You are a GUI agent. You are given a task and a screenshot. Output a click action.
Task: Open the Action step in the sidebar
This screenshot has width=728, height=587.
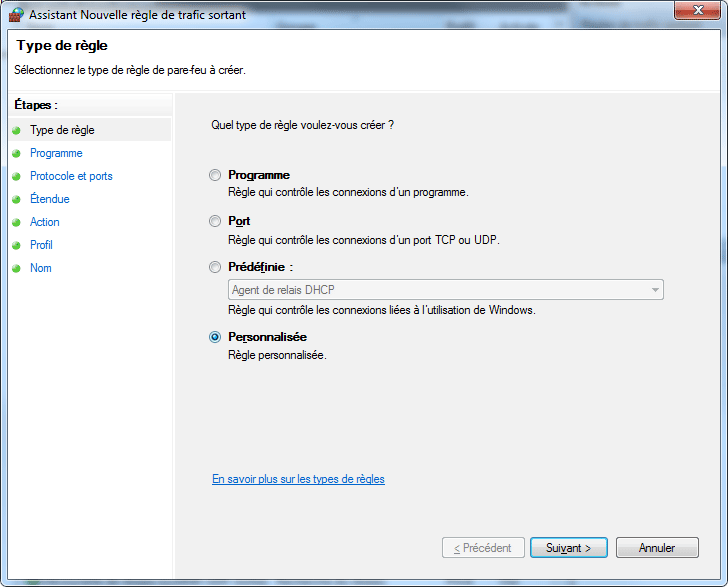(x=45, y=222)
